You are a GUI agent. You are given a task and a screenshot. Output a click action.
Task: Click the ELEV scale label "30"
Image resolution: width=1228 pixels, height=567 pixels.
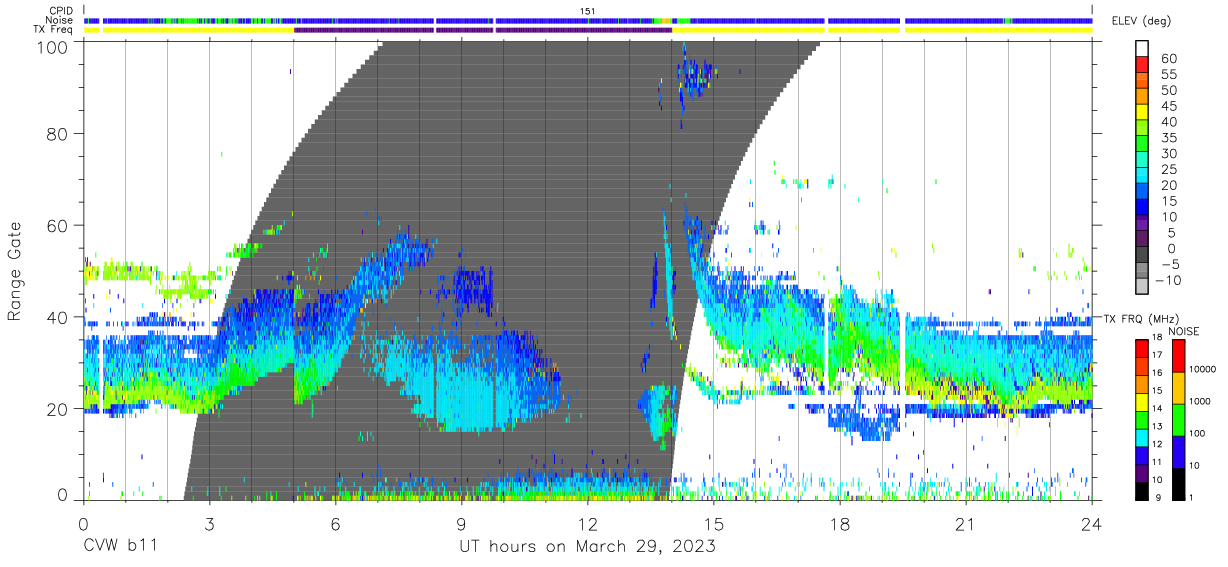1168,154
